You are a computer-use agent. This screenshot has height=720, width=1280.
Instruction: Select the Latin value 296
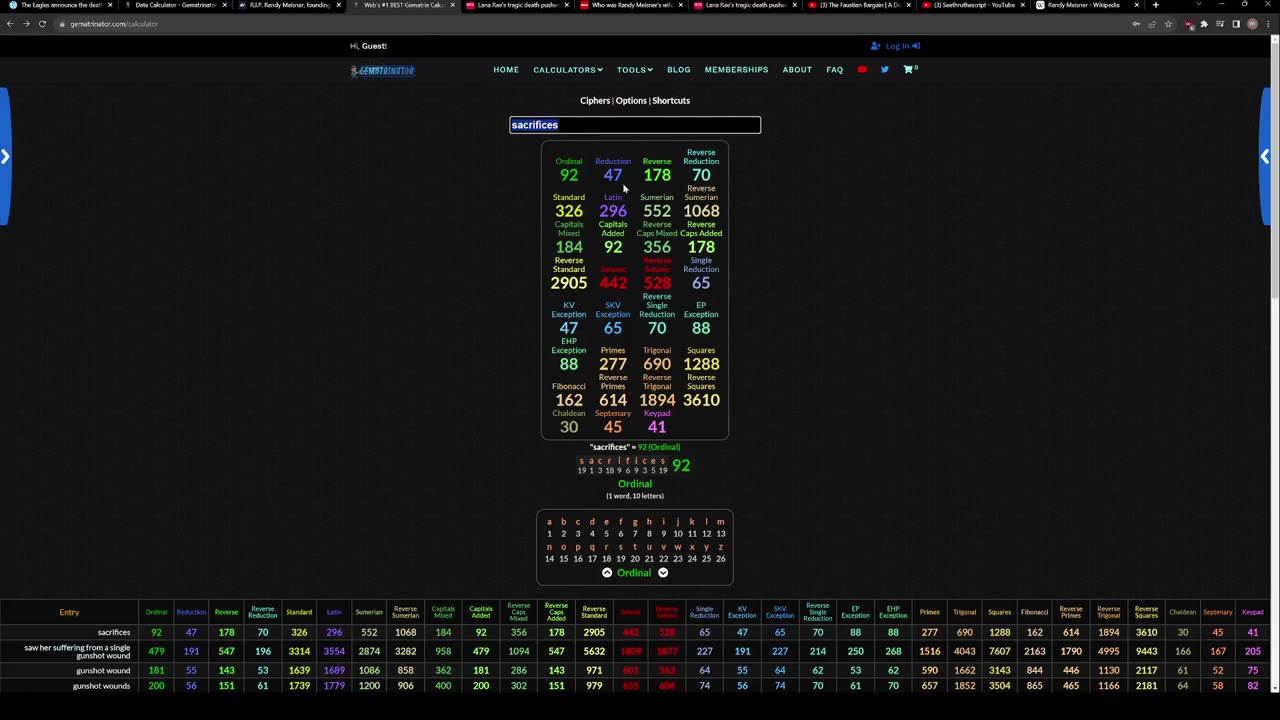(613, 211)
